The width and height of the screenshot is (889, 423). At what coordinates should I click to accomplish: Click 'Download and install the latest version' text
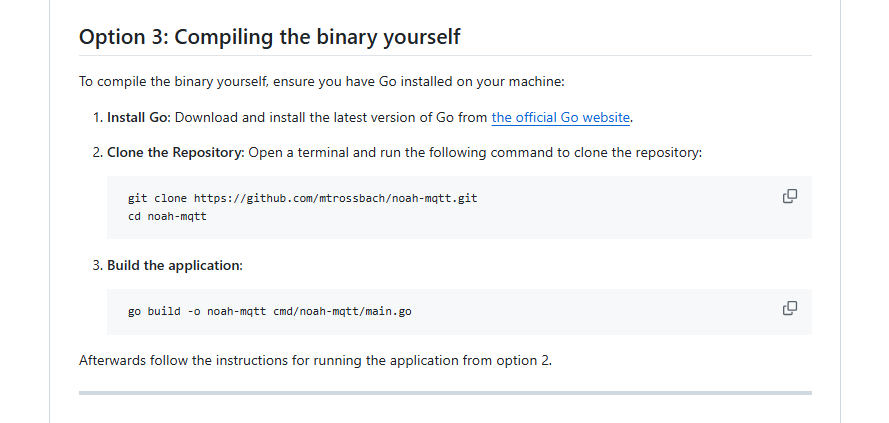pyautogui.click(x=300, y=117)
